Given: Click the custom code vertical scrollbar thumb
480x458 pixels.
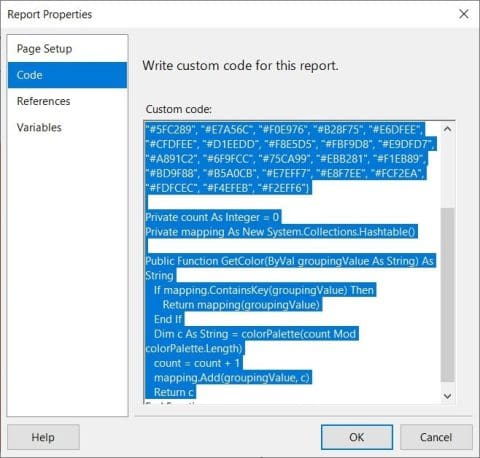Looking at the screenshot, I should (x=448, y=295).
